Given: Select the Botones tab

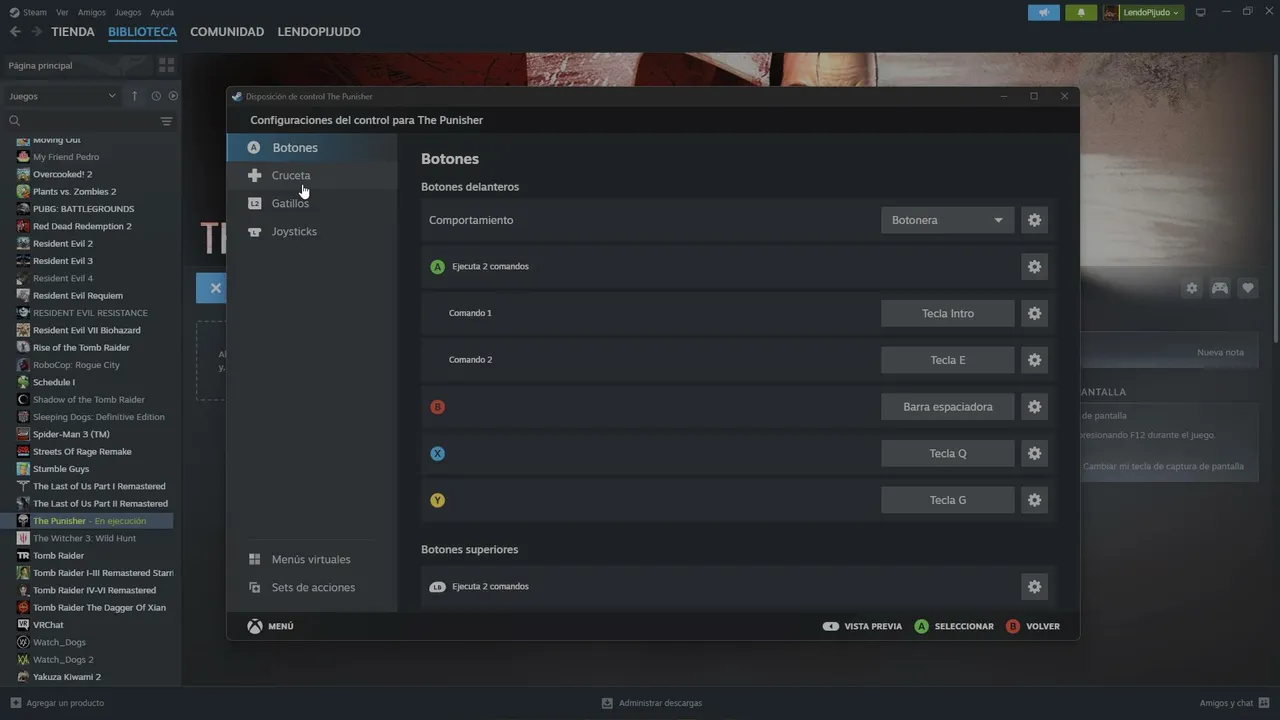Looking at the screenshot, I should tap(312, 148).
